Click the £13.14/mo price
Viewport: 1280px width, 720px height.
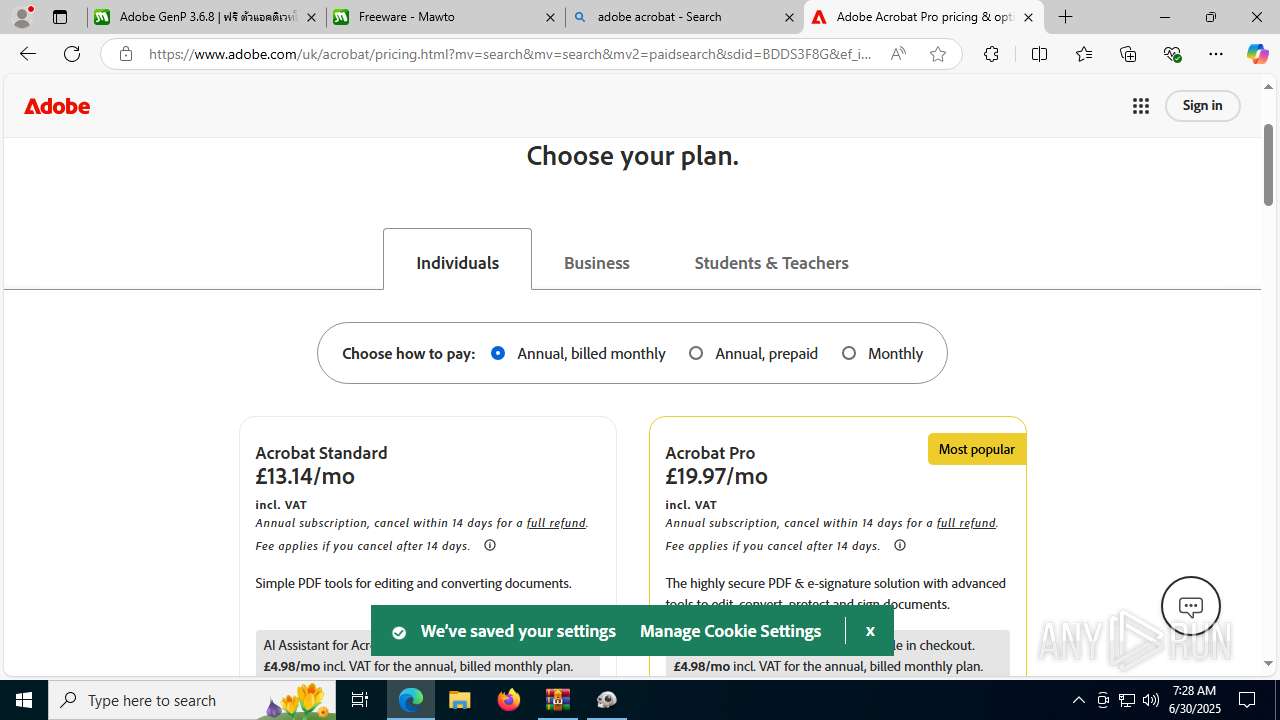[305, 476]
